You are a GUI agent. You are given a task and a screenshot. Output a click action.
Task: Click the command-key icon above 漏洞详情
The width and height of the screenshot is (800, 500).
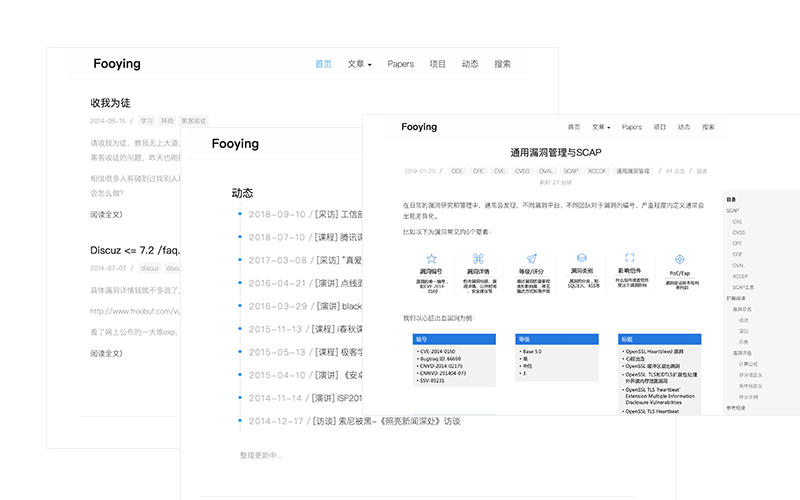coord(478,258)
